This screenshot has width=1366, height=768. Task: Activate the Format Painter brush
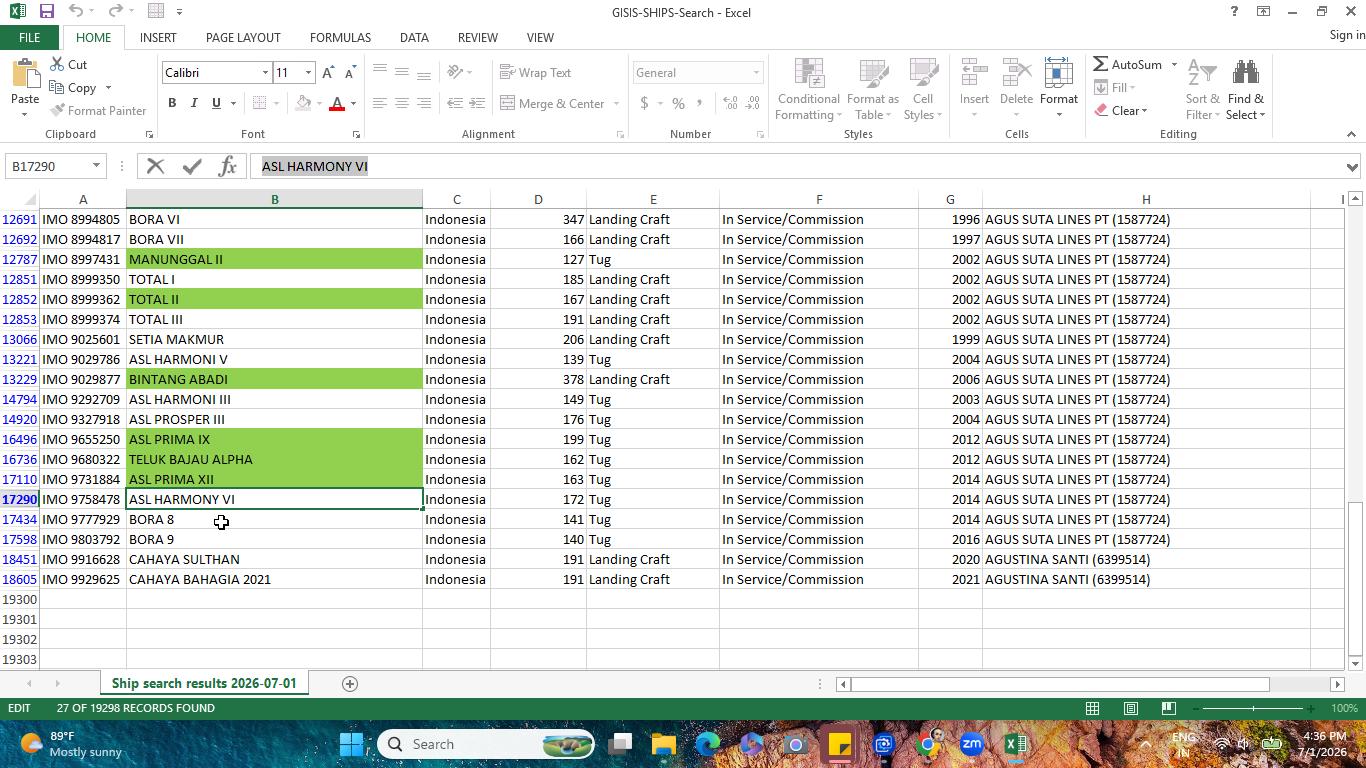click(x=98, y=110)
